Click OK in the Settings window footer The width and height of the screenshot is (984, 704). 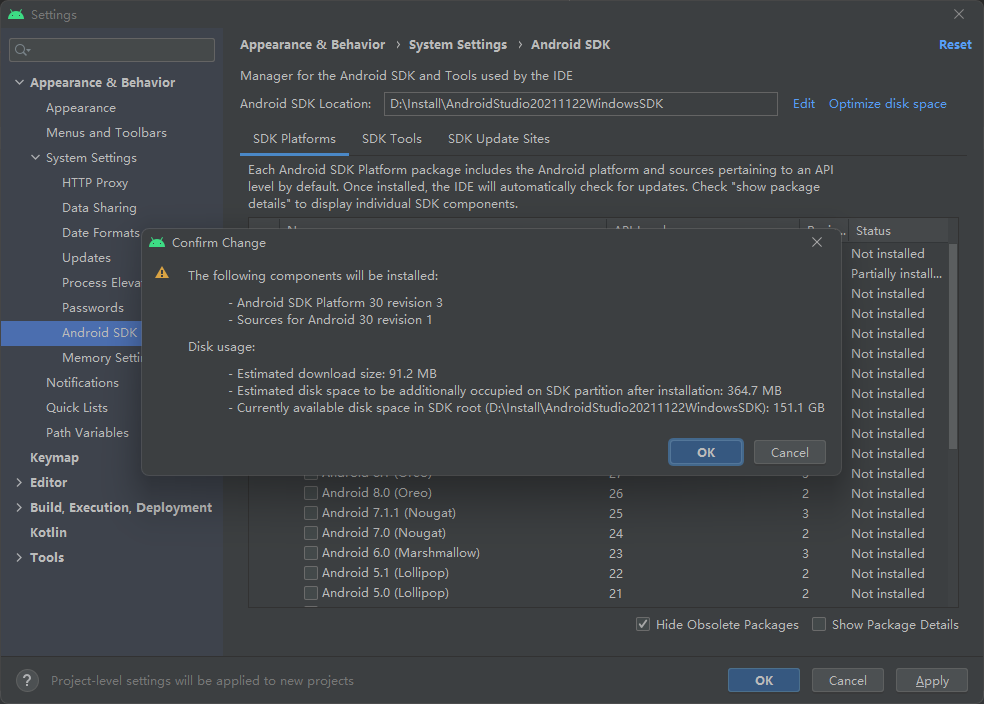click(764, 681)
